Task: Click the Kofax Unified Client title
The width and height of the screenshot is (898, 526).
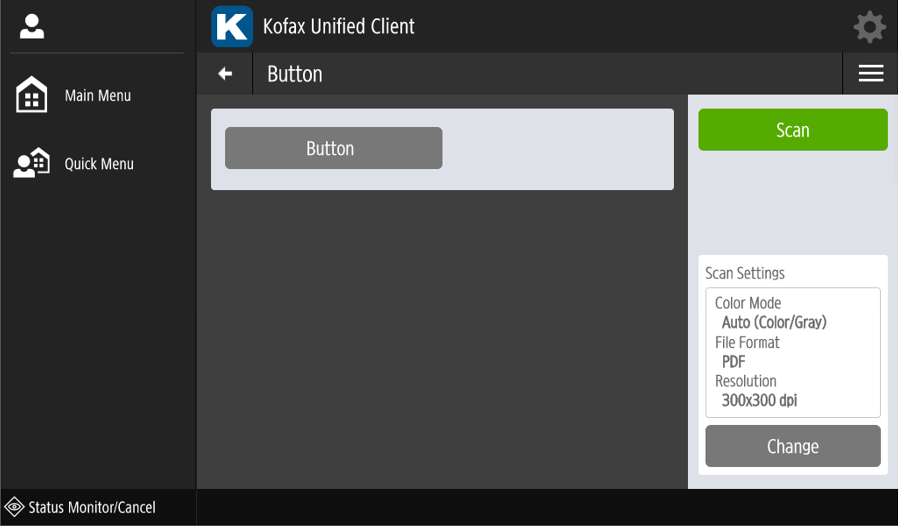Action: 338,26
